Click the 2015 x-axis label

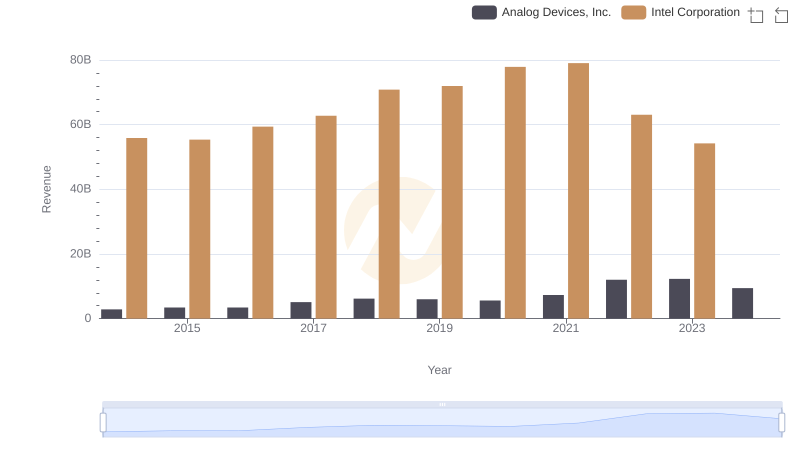pyautogui.click(x=187, y=328)
